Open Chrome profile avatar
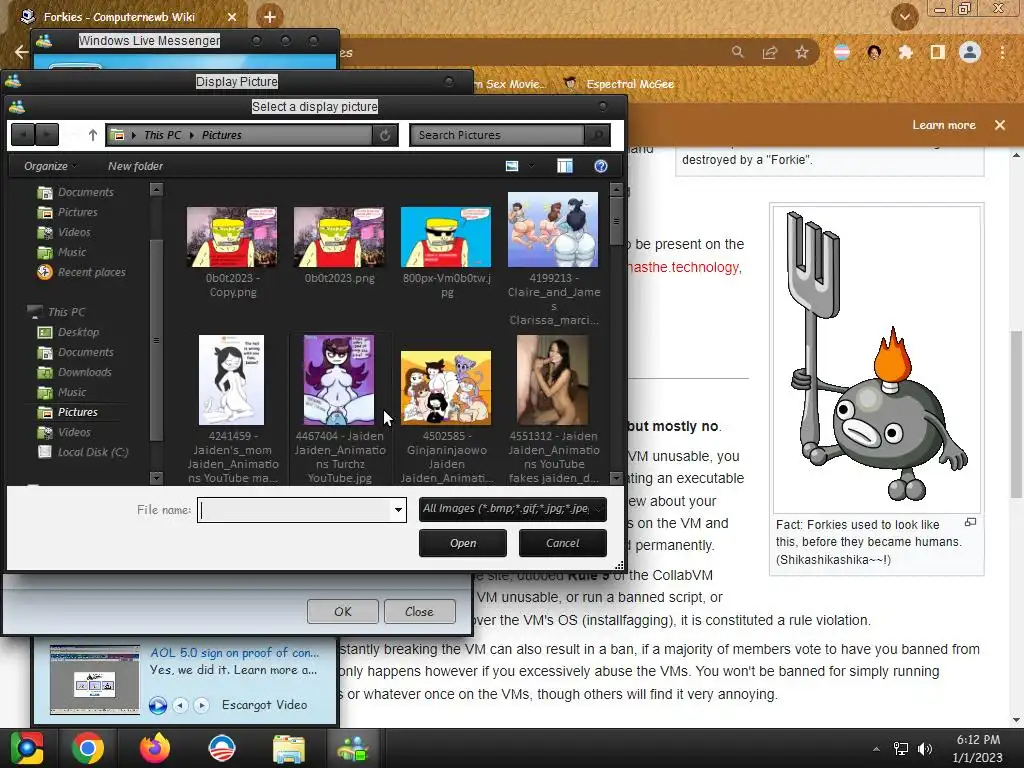This screenshot has width=1024, height=768. (970, 52)
